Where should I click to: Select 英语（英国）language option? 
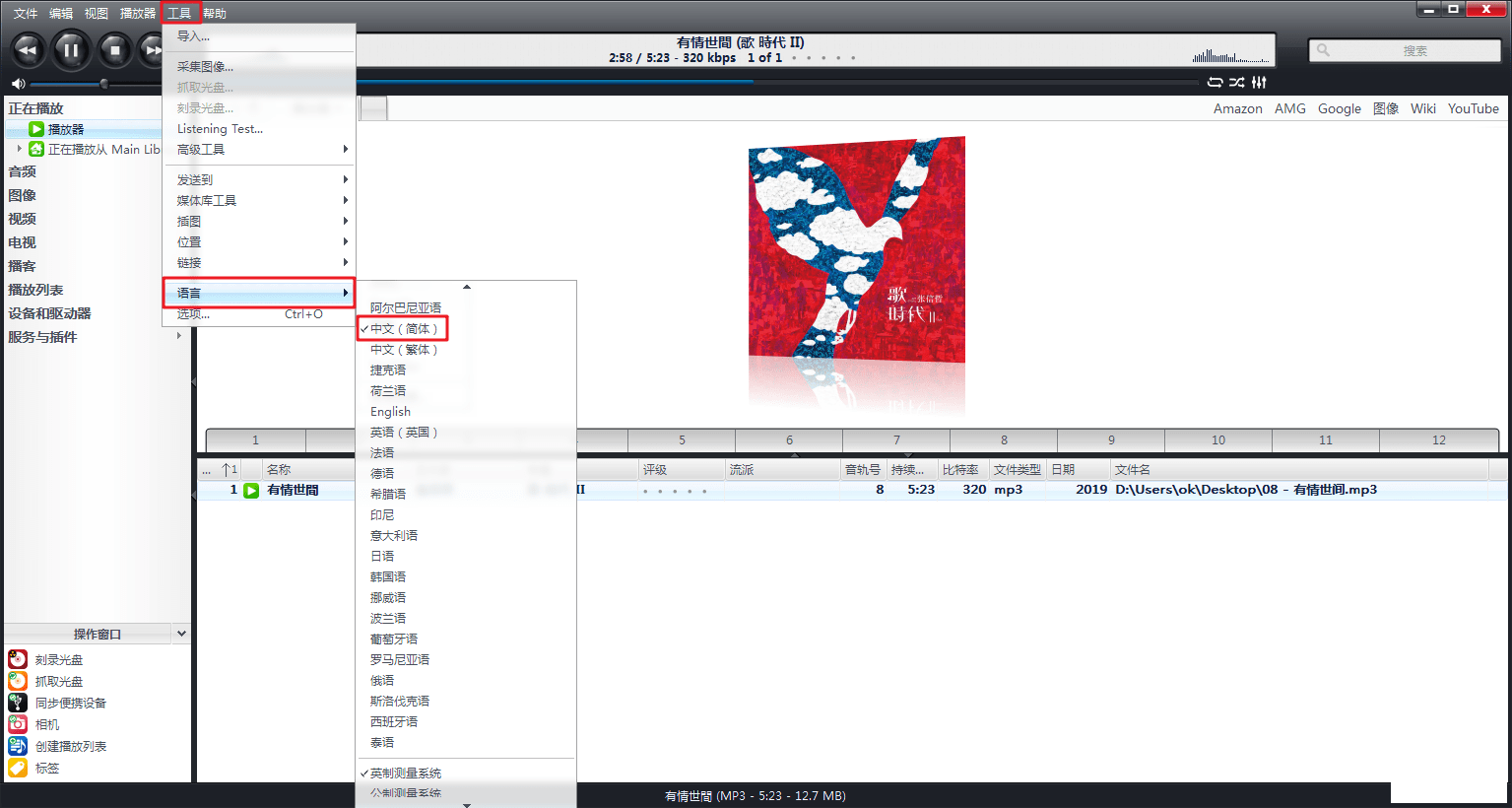404,432
